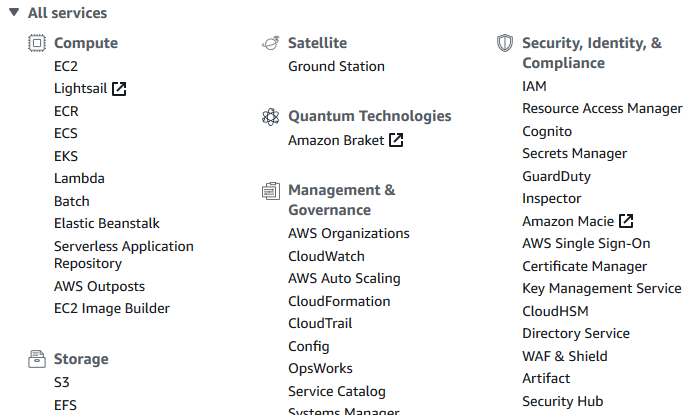Open CloudWatch
Screen dimensions: 685x415
[x=326, y=256]
